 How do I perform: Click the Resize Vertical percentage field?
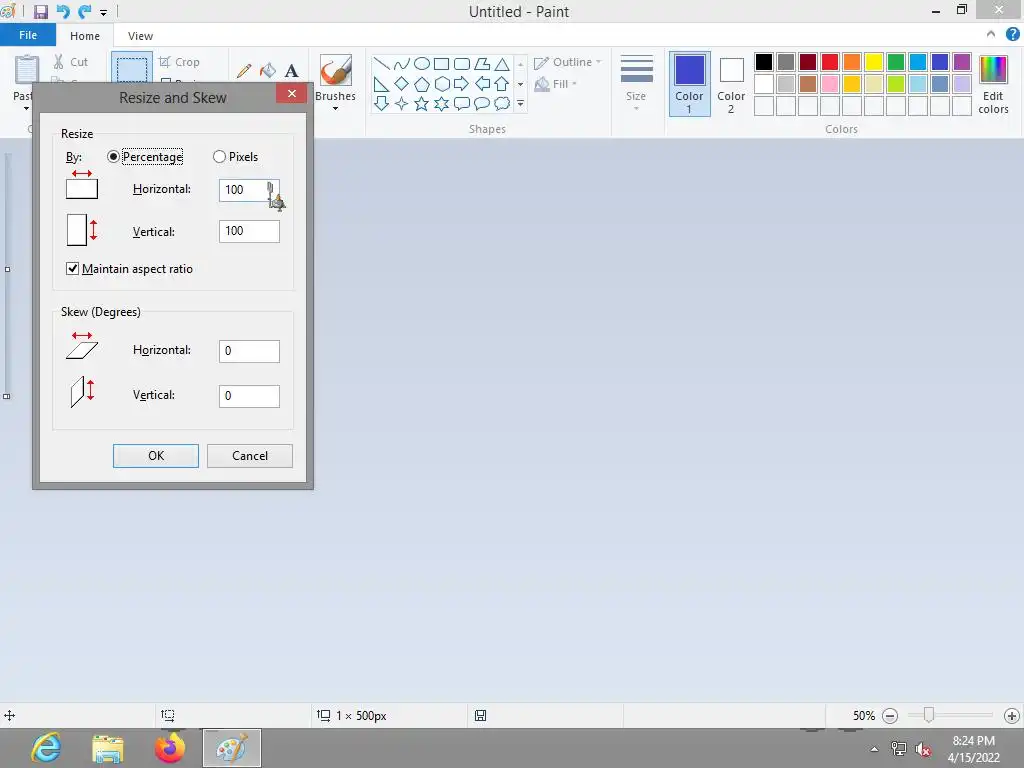[x=249, y=231]
